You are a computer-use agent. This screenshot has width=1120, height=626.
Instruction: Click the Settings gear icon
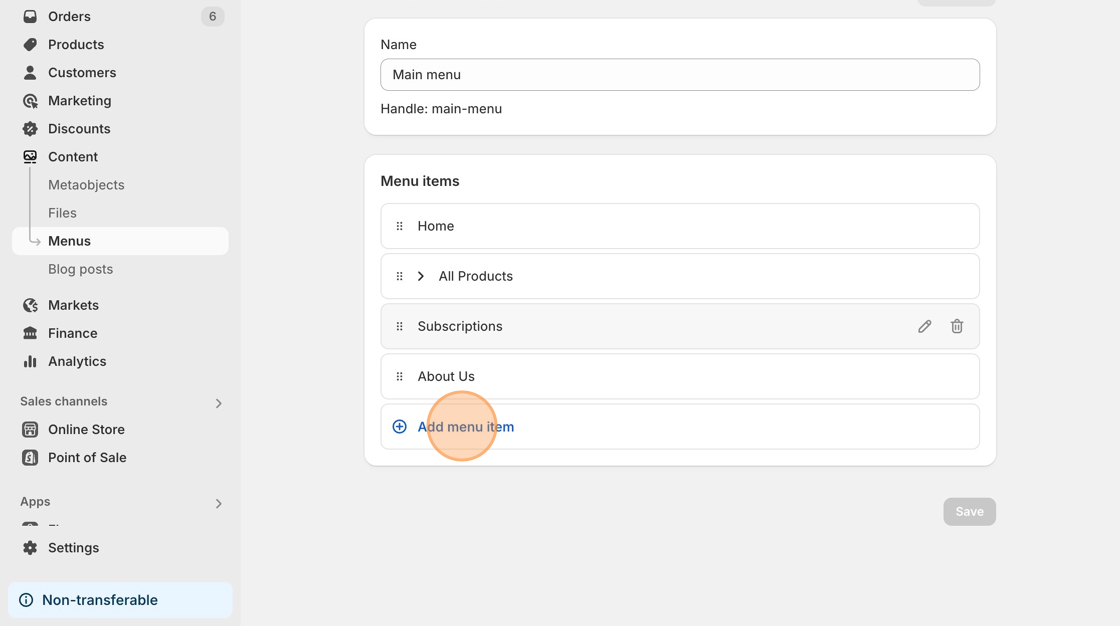coord(30,548)
